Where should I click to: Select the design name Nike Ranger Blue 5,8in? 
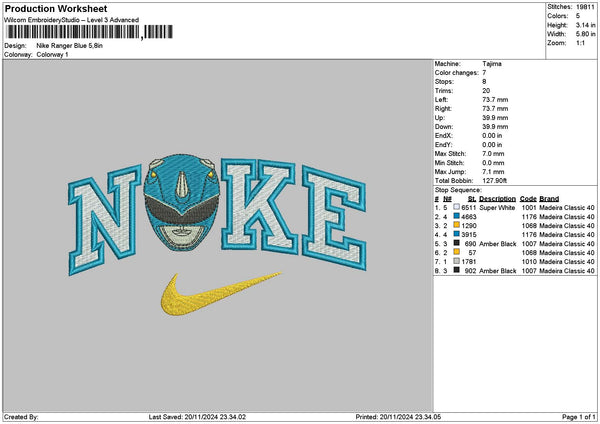point(70,46)
